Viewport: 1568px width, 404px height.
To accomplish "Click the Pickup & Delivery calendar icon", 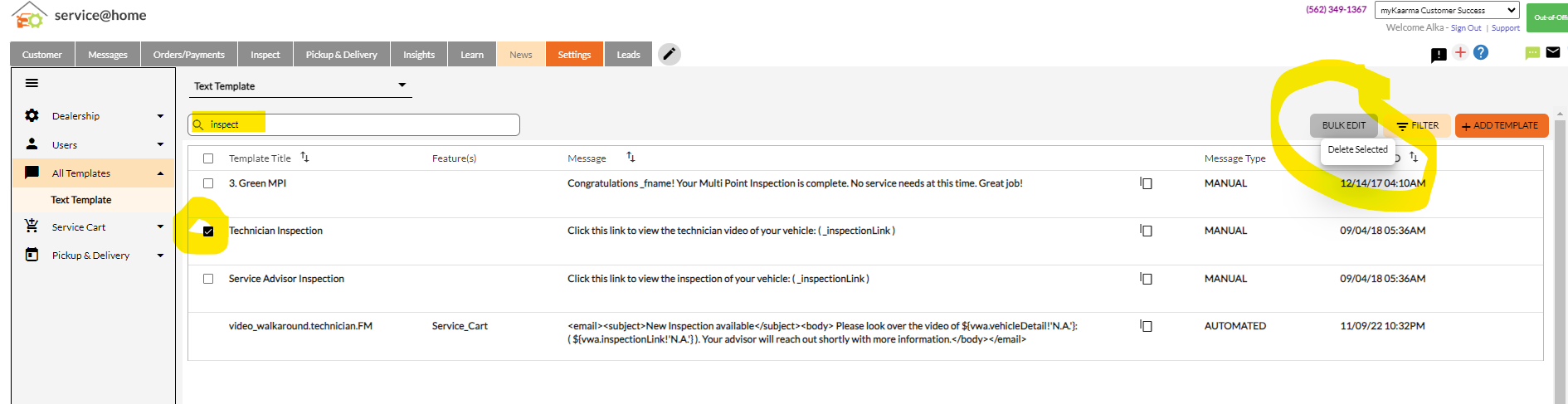I will [x=32, y=255].
